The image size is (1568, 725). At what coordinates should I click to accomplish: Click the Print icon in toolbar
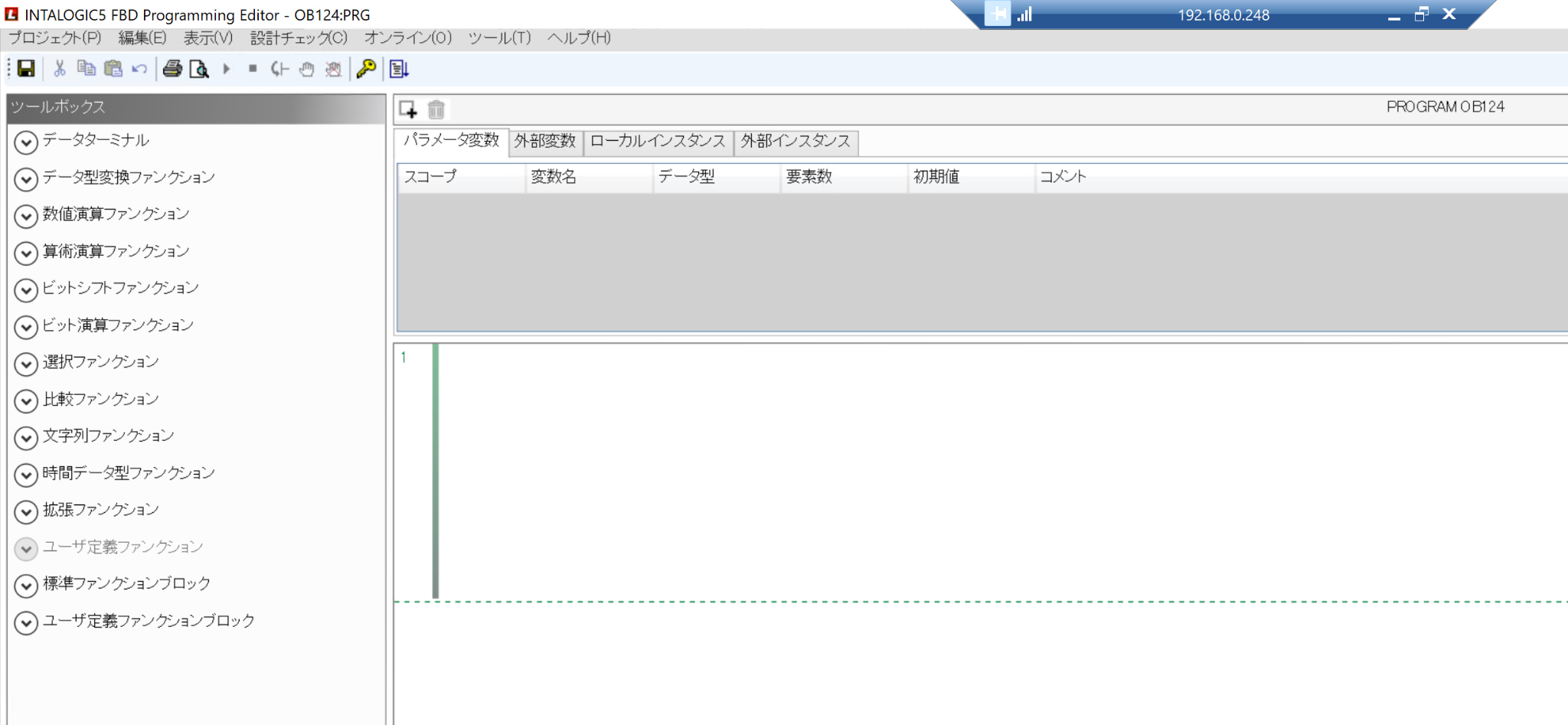[172, 69]
